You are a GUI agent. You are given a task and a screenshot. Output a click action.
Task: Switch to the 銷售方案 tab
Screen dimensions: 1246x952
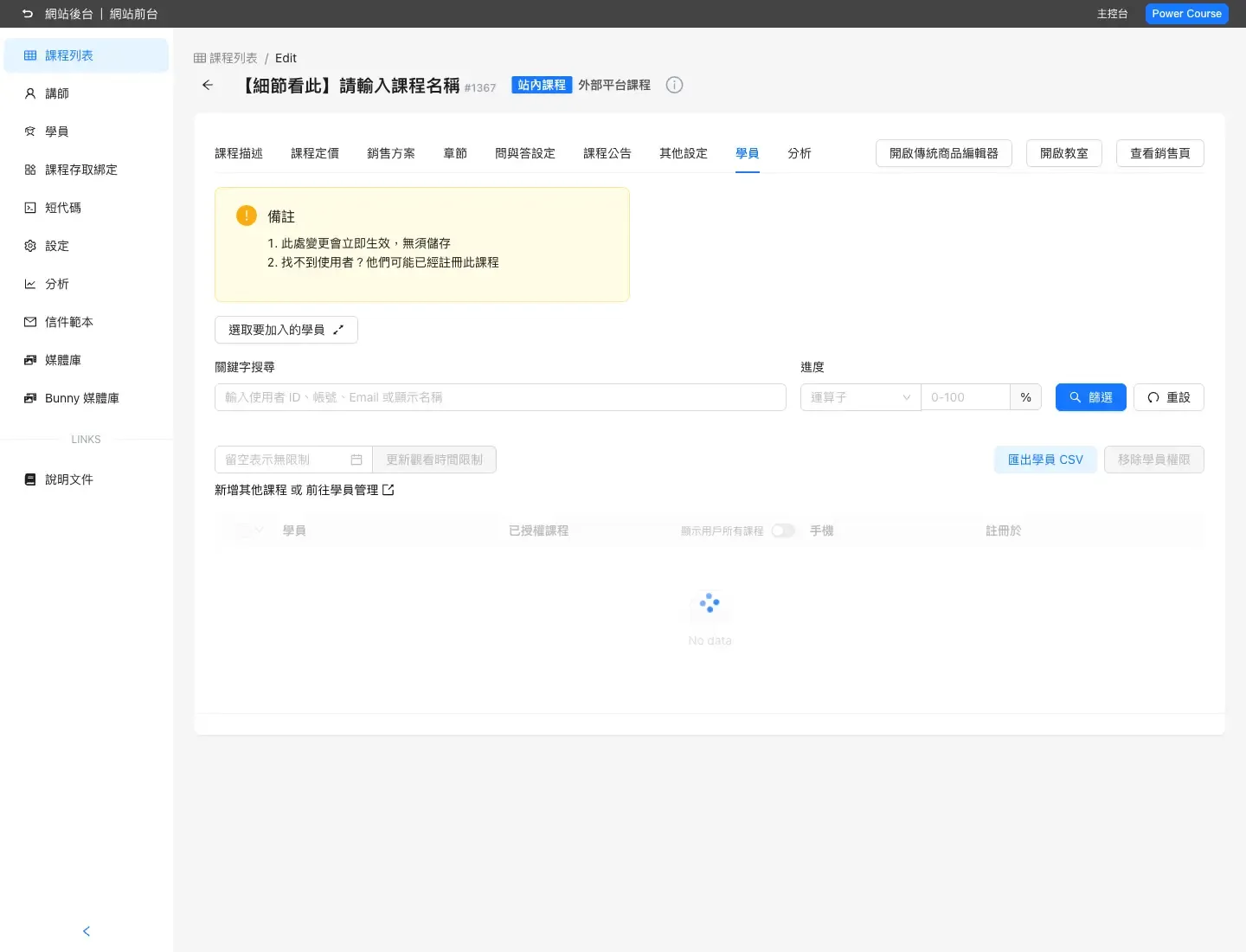pyautogui.click(x=391, y=153)
